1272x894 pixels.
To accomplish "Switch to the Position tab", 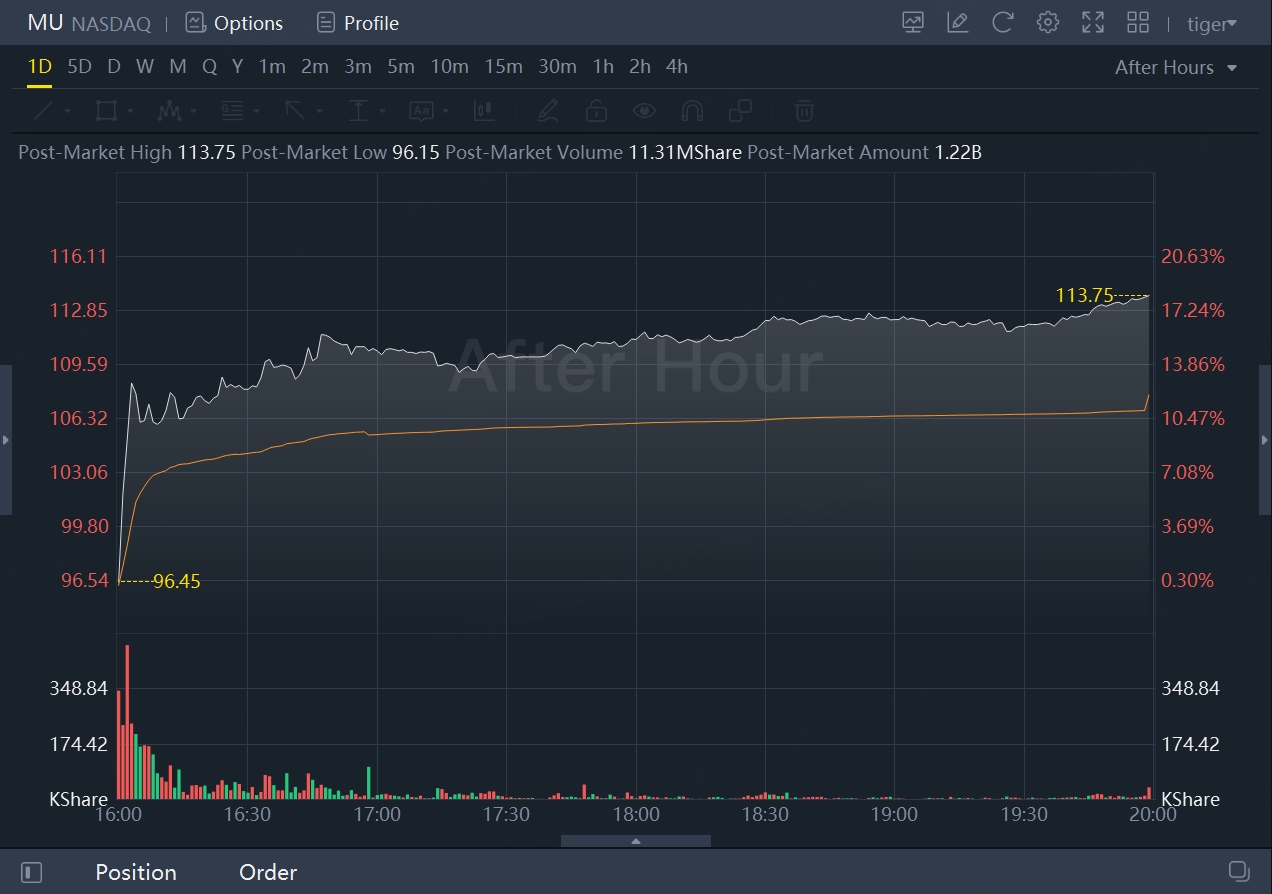I will tap(136, 872).
